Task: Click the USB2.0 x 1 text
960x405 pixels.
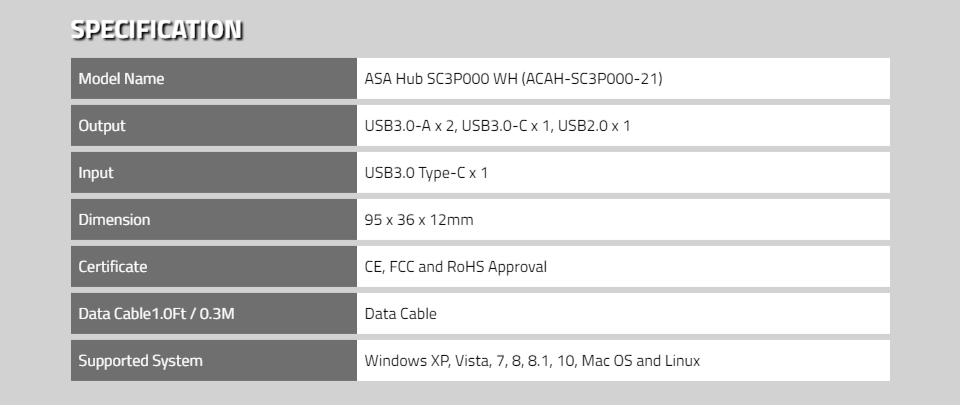Action: click(594, 125)
